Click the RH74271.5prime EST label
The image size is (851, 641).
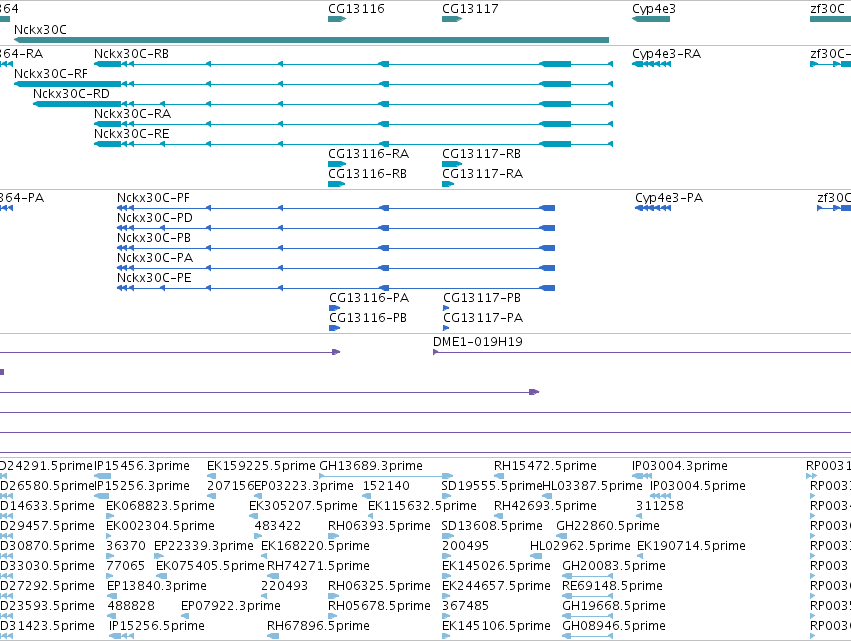point(318,566)
